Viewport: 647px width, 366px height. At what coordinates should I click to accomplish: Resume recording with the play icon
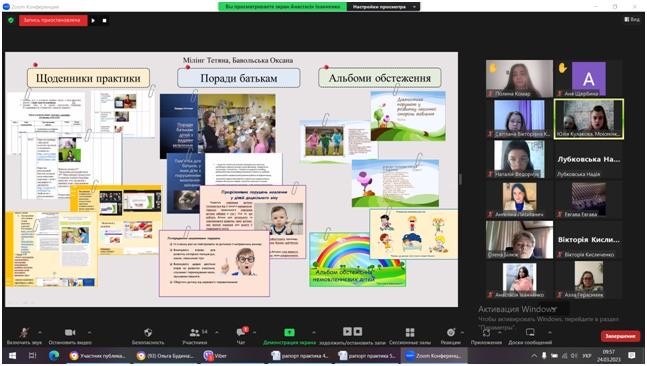click(93, 20)
